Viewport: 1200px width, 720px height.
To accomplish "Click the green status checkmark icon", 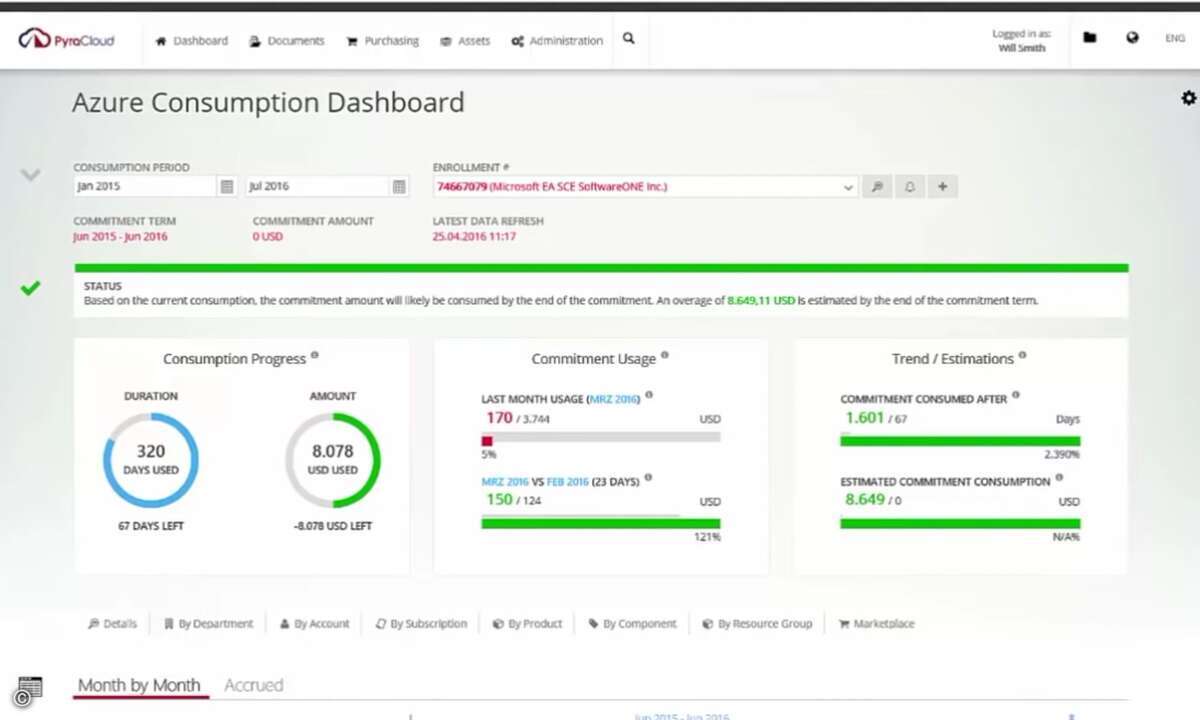I will coord(31,288).
